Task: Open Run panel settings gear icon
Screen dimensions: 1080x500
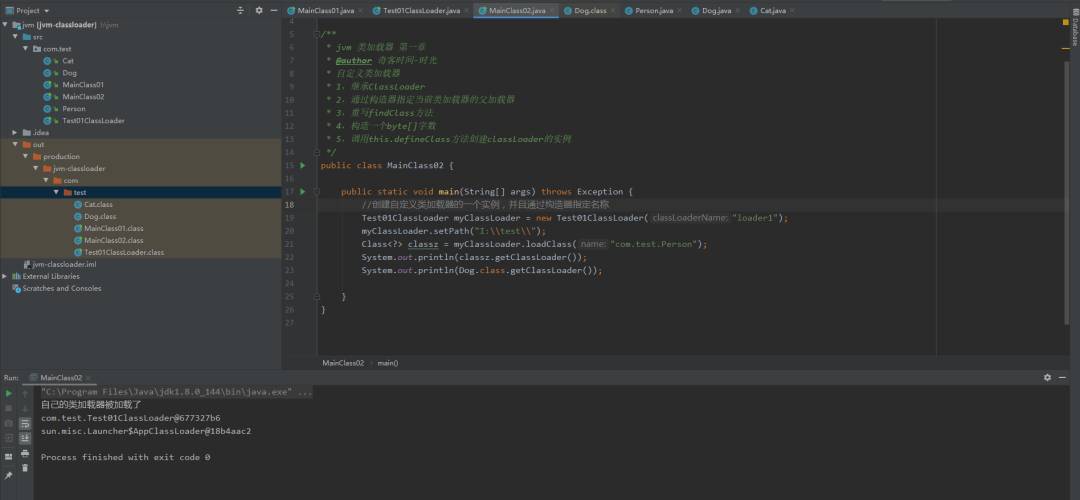Action: point(1048,377)
